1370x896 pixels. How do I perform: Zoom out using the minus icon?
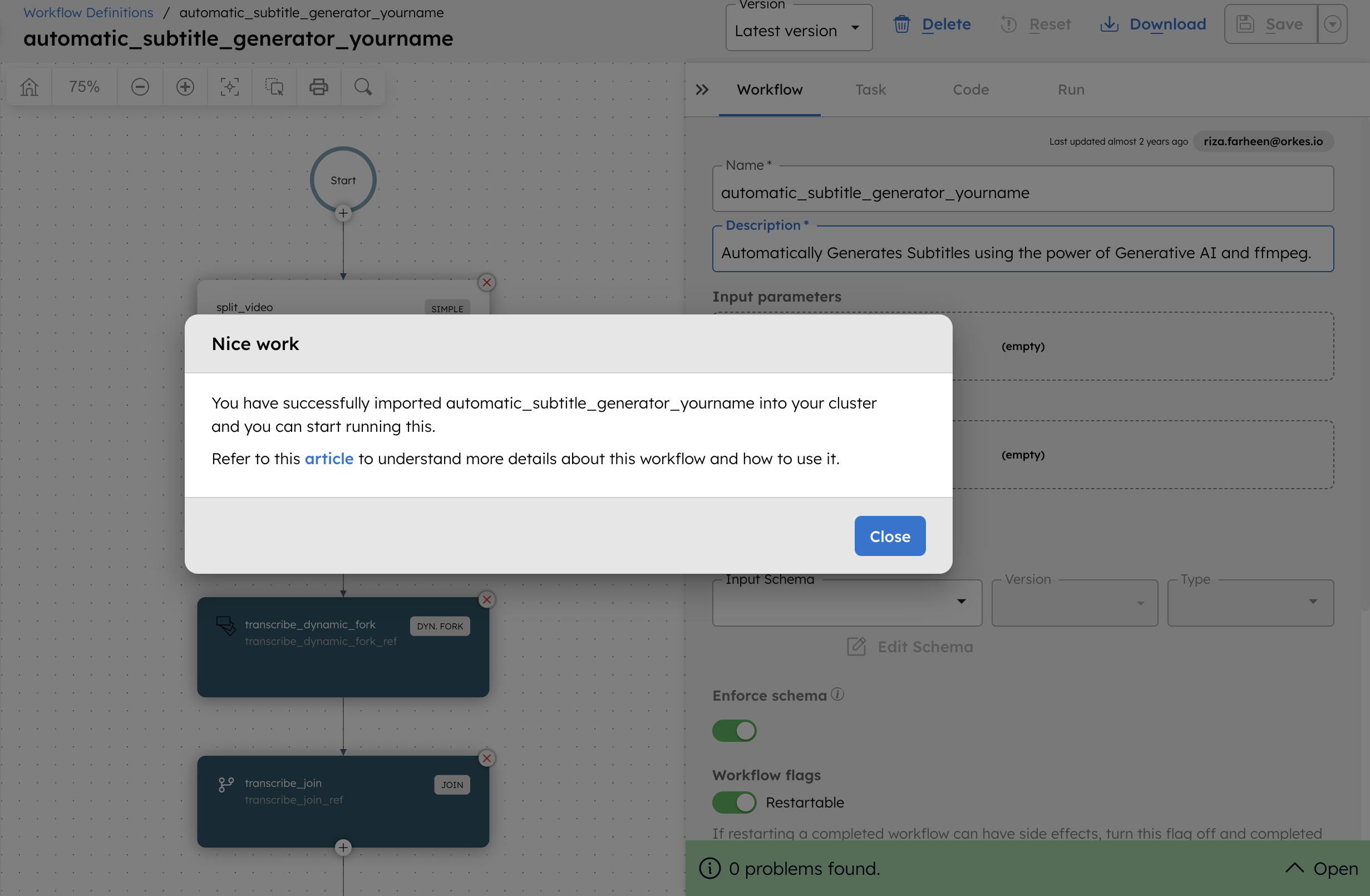(x=140, y=86)
